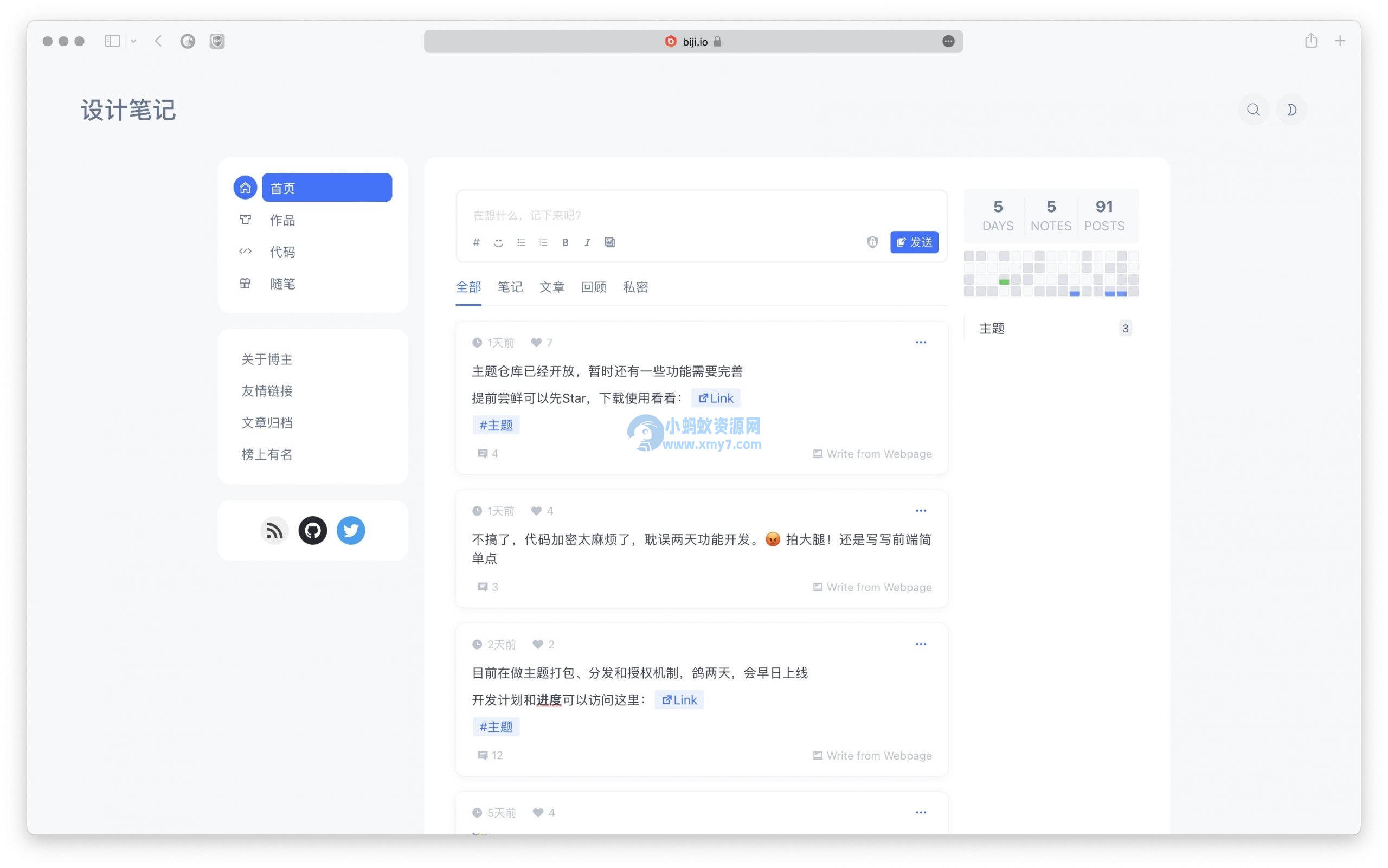Open Link after 下载使用看看
This screenshot has width=1388, height=868.
(x=716, y=398)
